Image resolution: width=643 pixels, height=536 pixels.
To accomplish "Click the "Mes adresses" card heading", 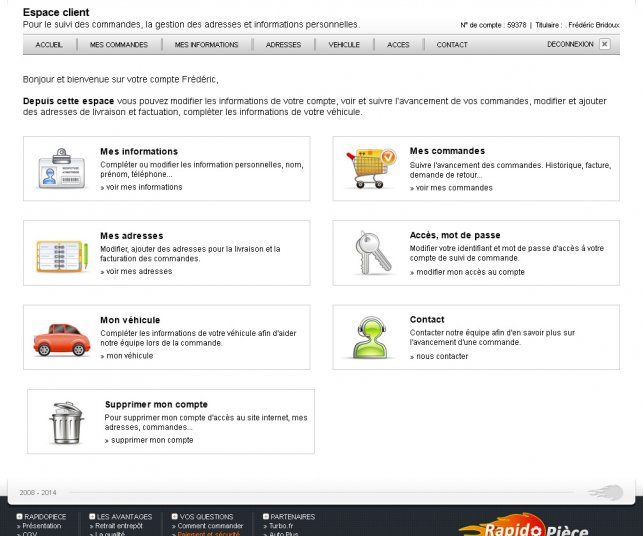I will point(132,236).
